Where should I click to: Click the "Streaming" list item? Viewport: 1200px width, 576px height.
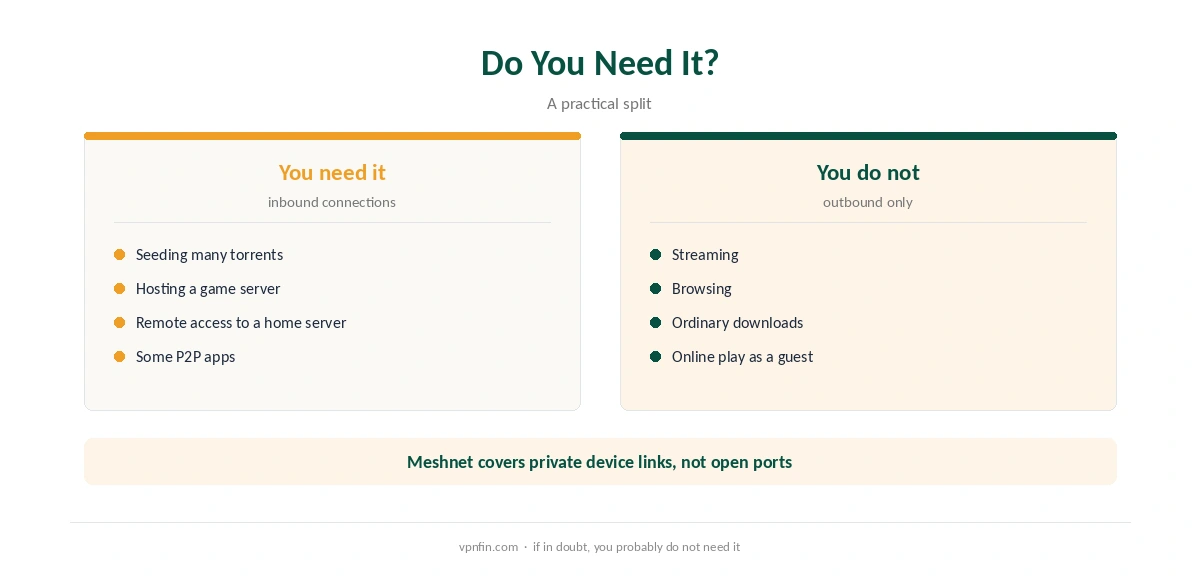click(x=705, y=255)
